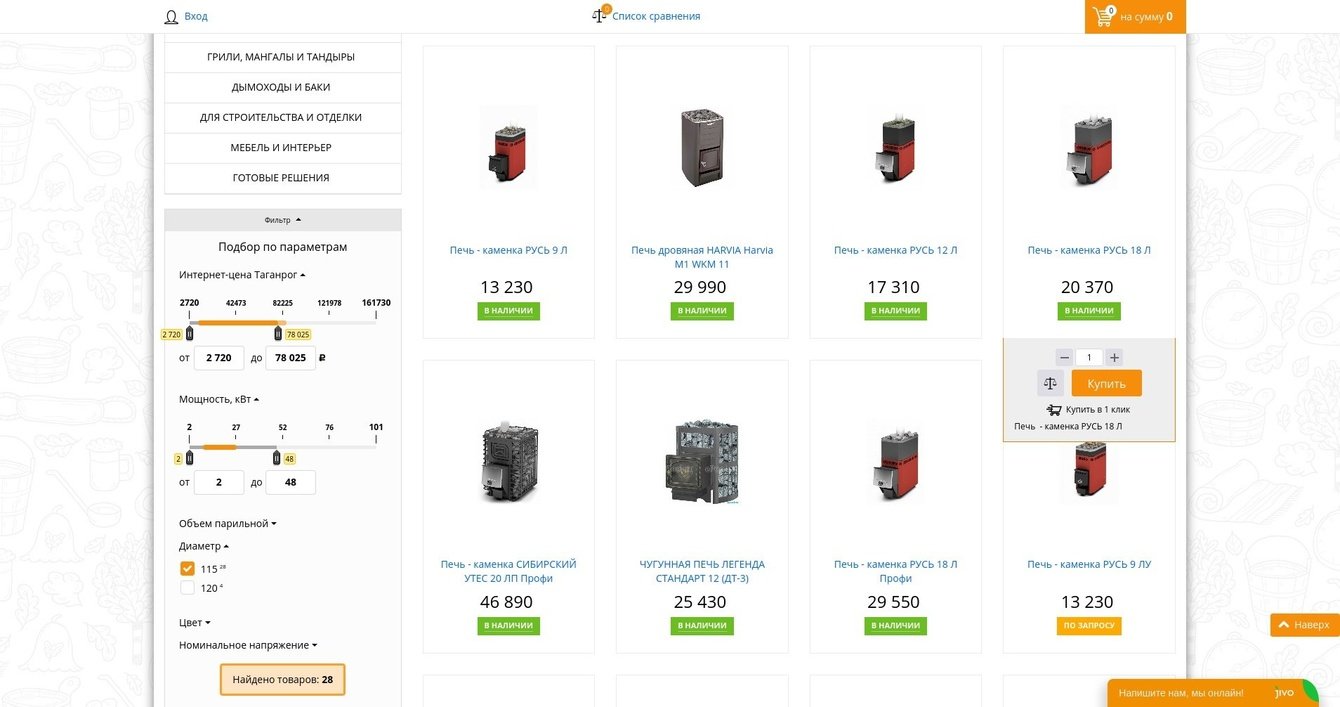Click the one-click buy cart icon
The height and width of the screenshot is (707, 1340).
[1054, 410]
